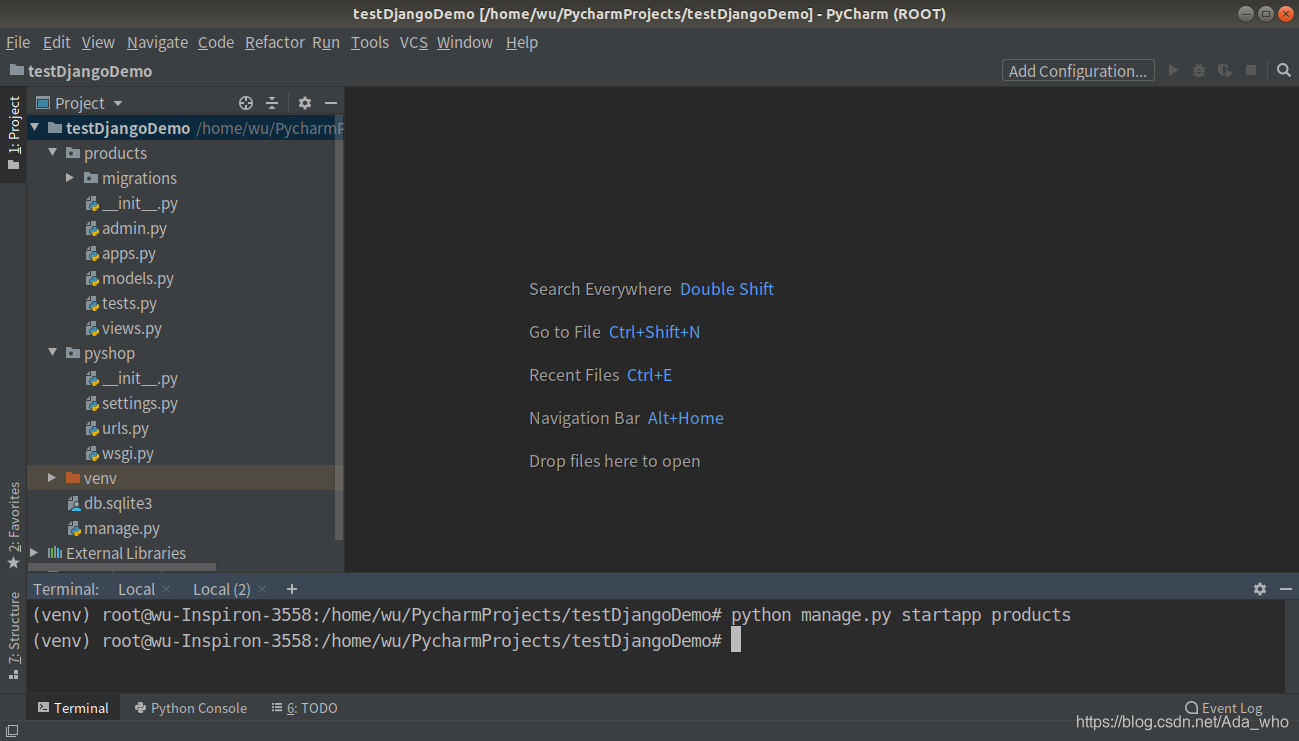Screen dimensions: 1299x741
Task: Open the Terminal tool window tab
Action: point(73,707)
